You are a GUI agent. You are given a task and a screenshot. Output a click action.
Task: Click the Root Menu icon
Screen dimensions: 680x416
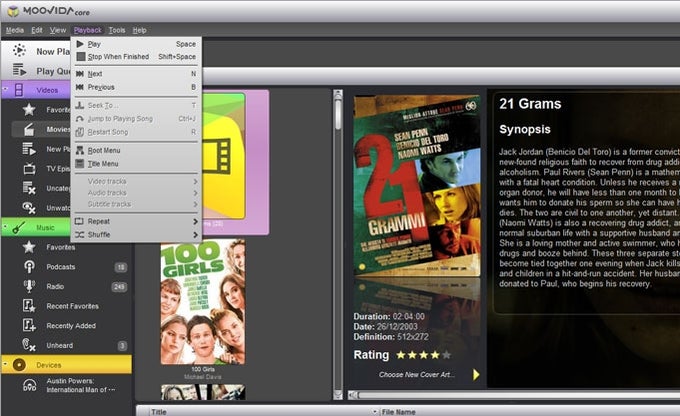pos(80,151)
